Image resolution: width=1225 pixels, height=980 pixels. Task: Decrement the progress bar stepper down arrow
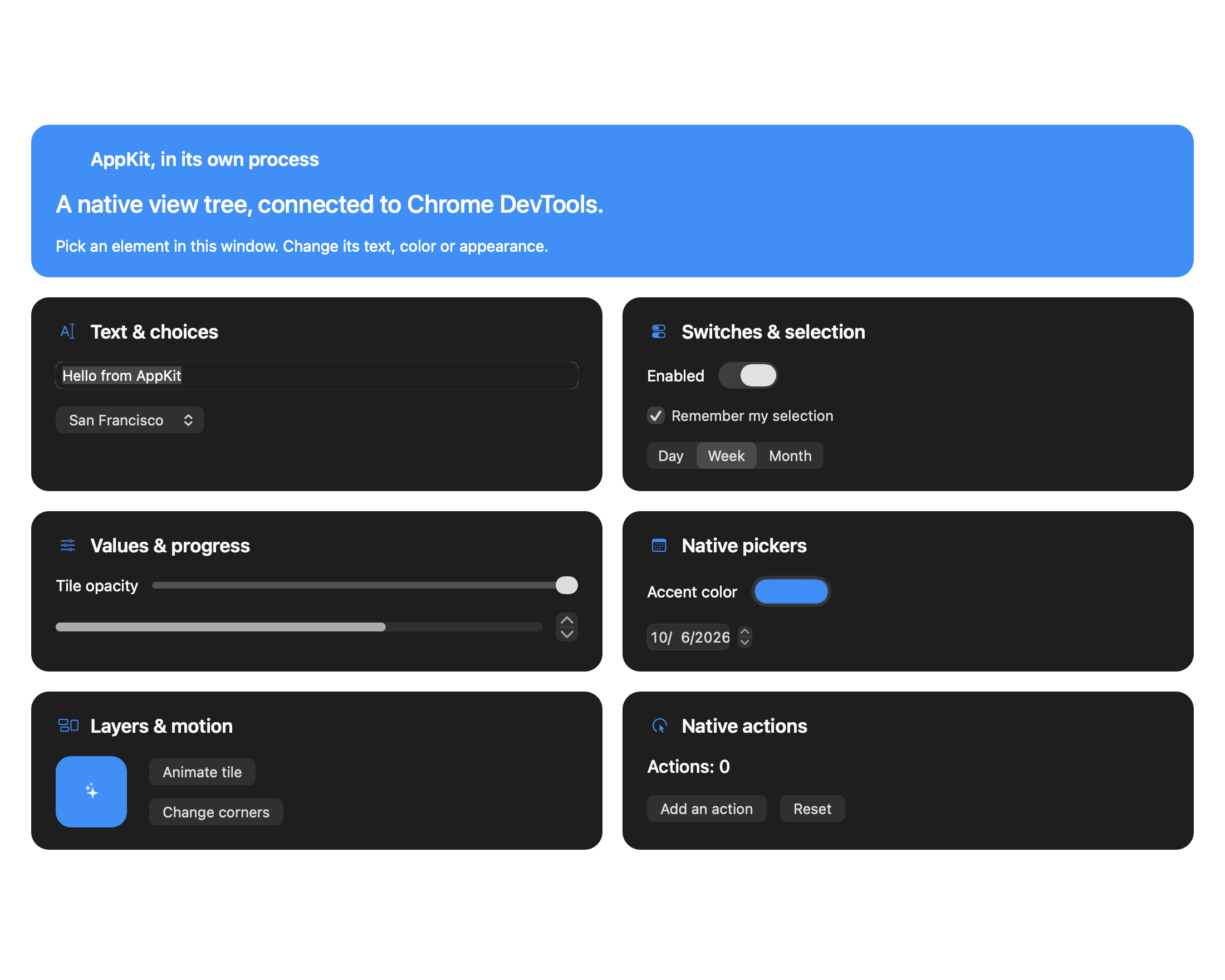click(x=566, y=634)
